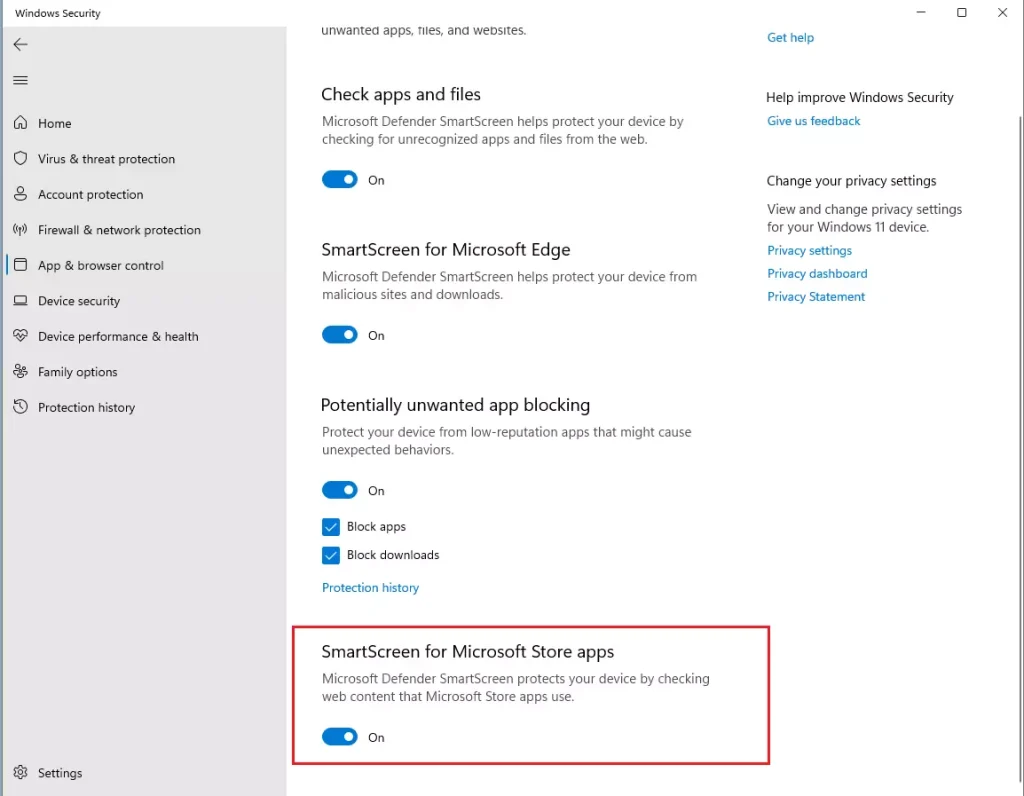Open Device security page
Viewport: 1024px width, 796px height.
point(145,300)
